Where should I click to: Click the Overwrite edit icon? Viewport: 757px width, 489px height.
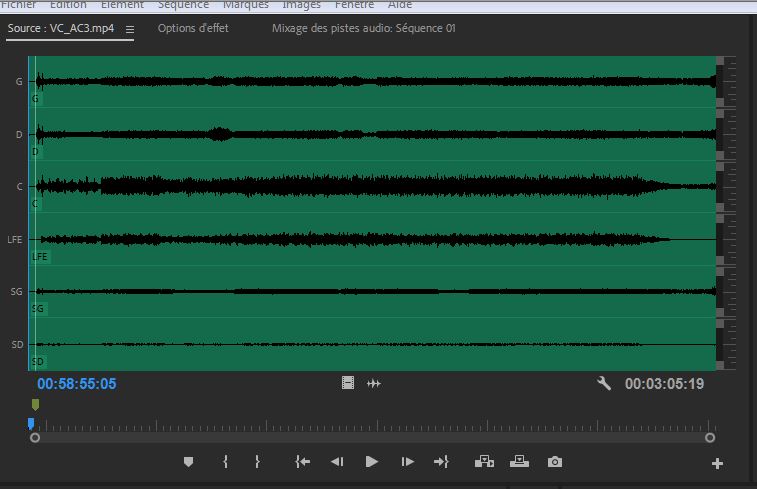click(519, 462)
